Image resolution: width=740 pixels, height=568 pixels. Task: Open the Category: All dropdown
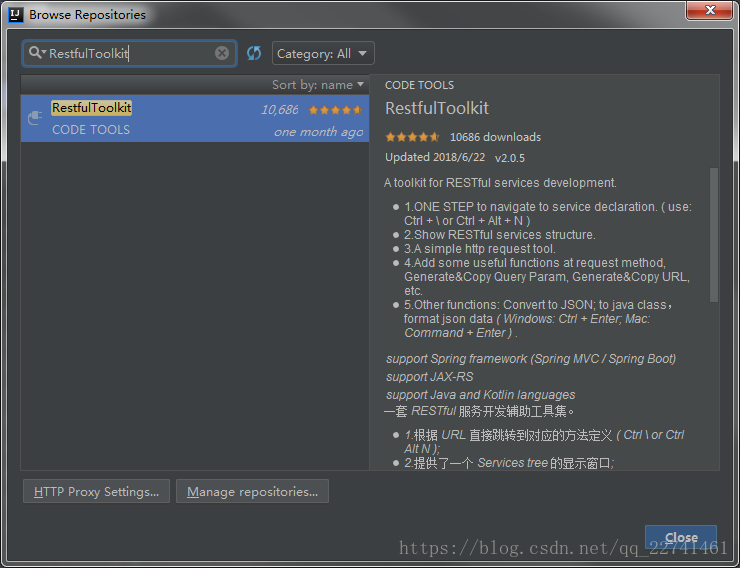coord(323,53)
